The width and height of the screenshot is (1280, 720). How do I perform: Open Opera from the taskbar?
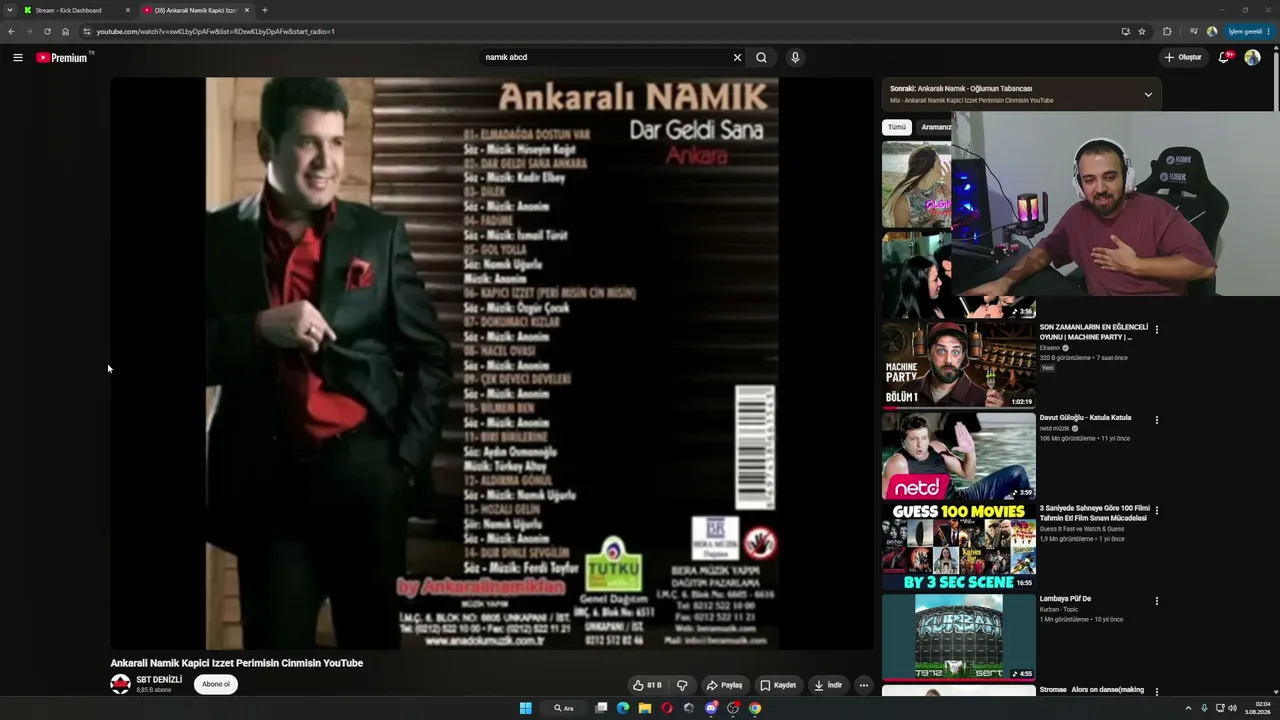point(667,708)
